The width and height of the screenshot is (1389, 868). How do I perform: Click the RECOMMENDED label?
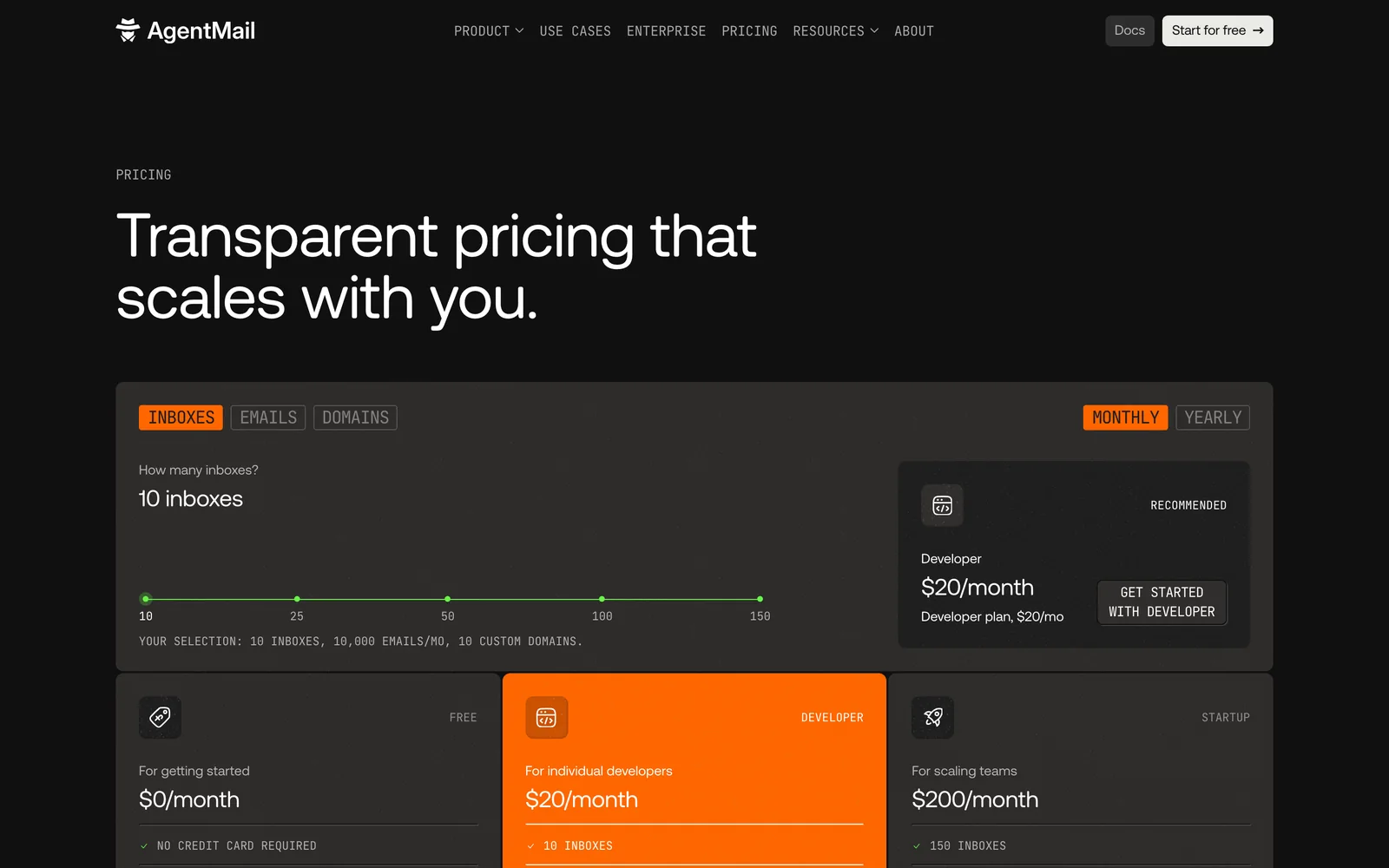click(1188, 505)
